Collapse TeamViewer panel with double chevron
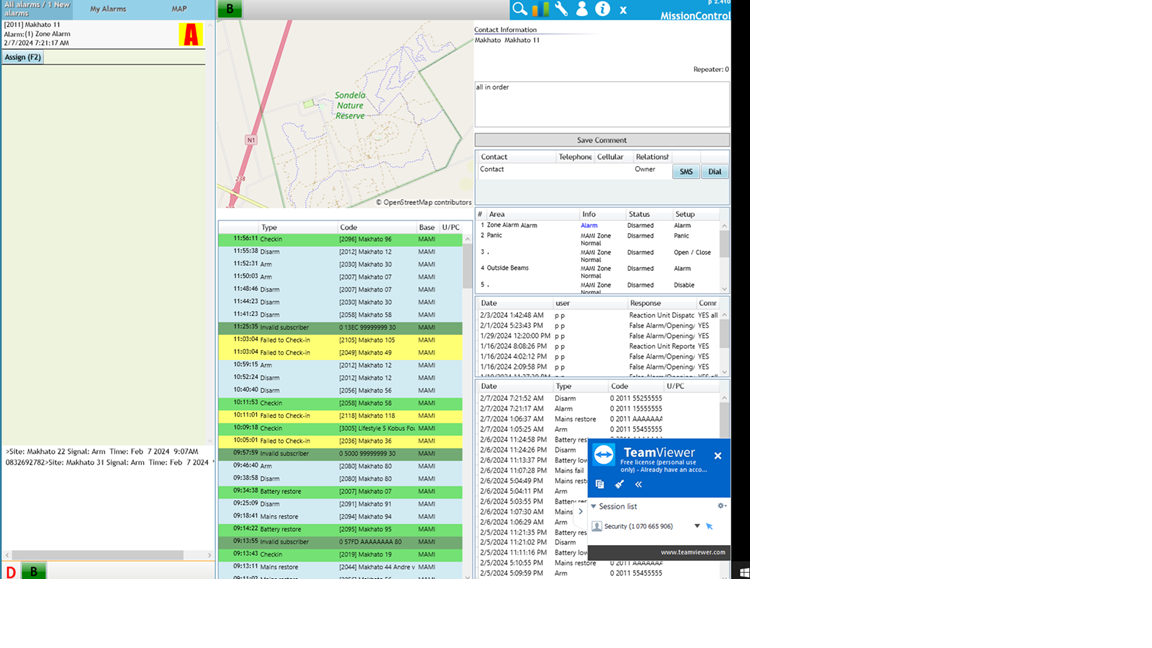The width and height of the screenshot is (1152, 648). click(x=638, y=484)
